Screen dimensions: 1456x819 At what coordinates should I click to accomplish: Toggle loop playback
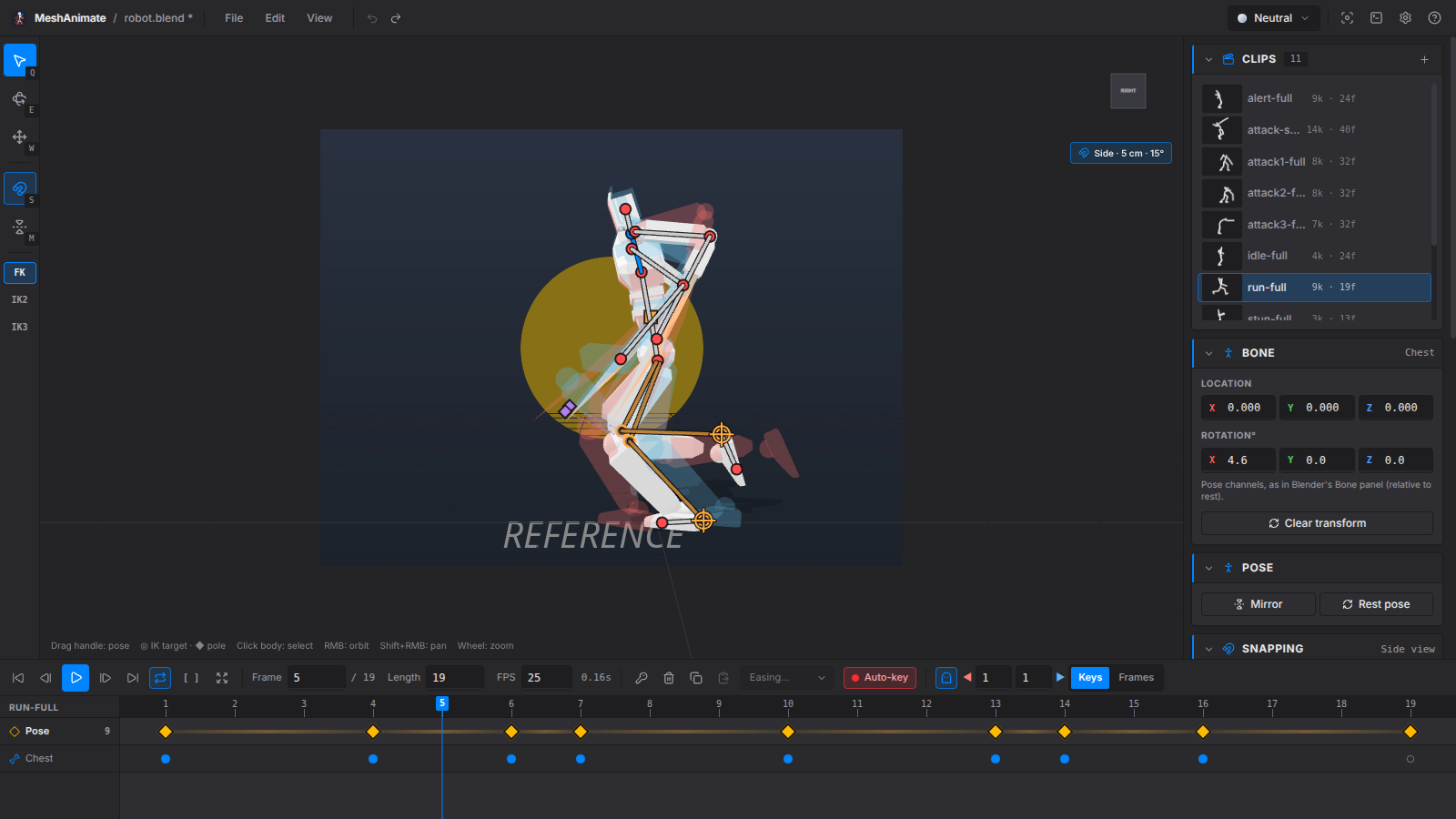point(160,678)
